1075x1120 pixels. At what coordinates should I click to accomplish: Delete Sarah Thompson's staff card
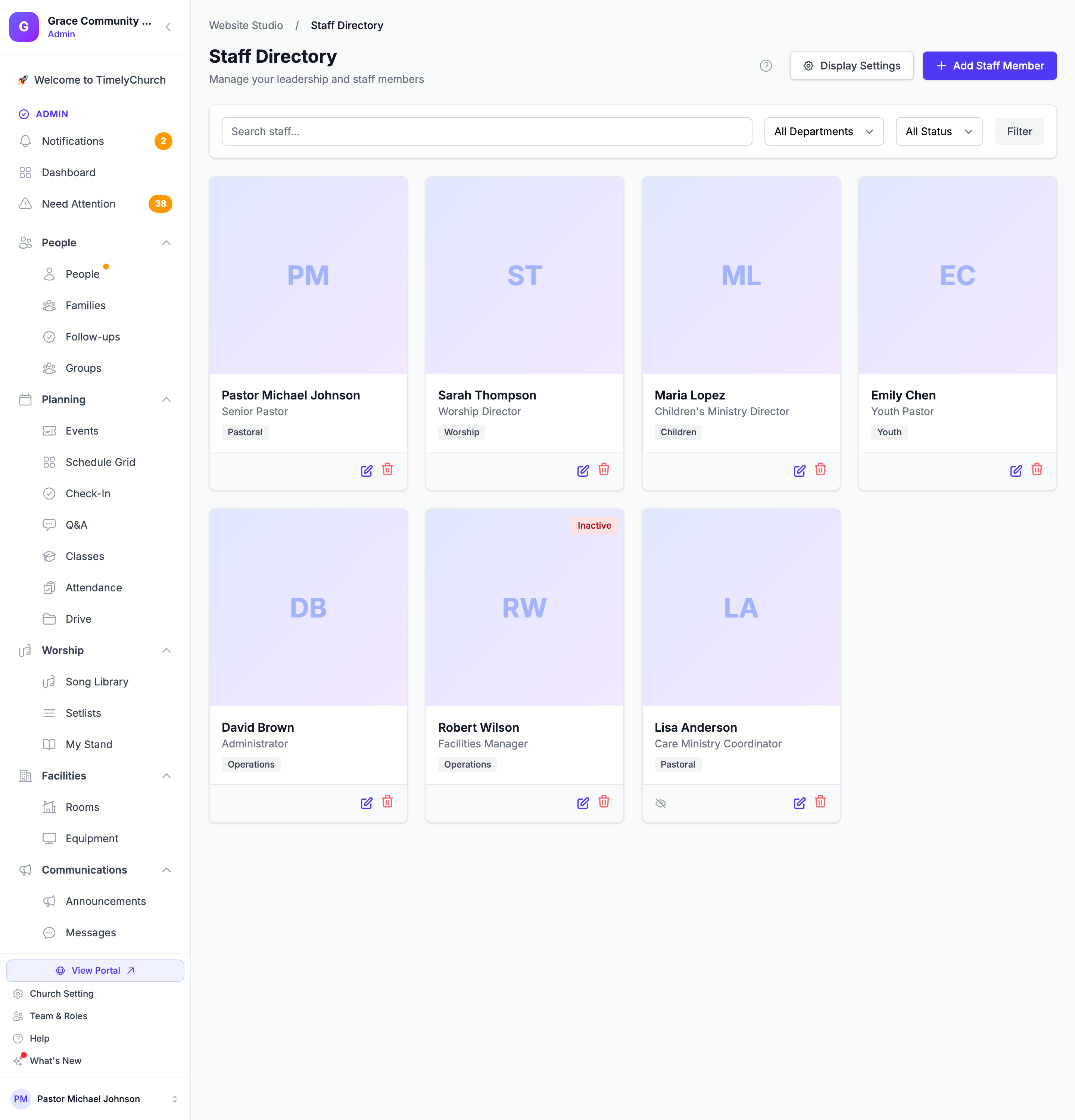tap(604, 470)
